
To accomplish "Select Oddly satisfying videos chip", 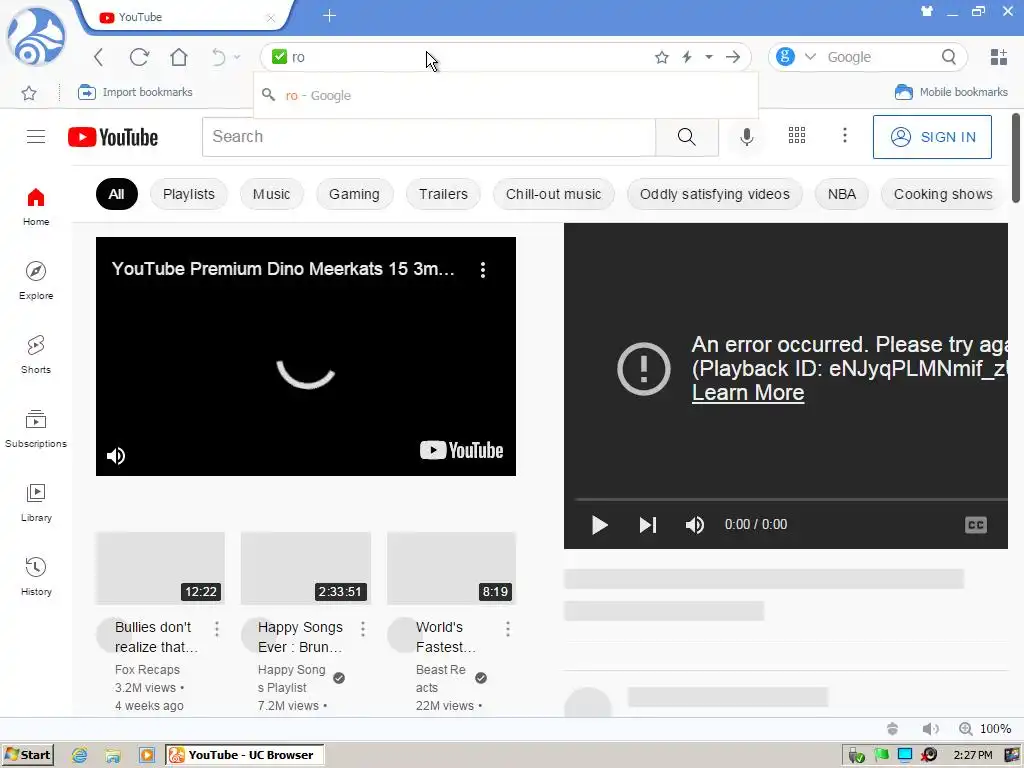I will [x=714, y=194].
